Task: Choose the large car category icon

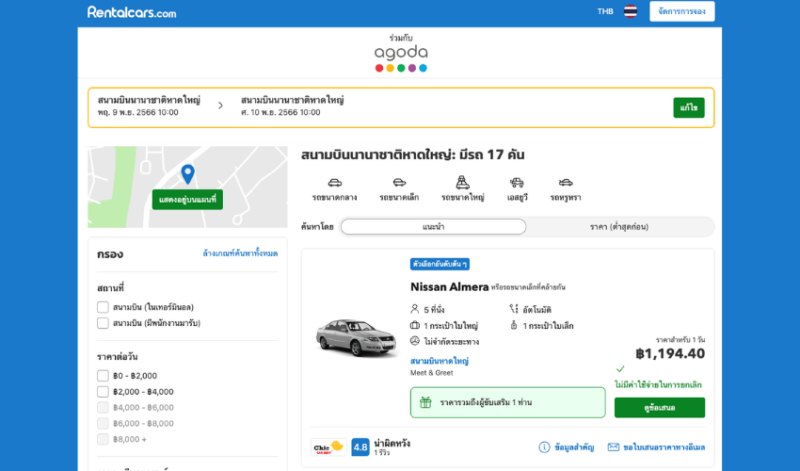Action: [x=462, y=183]
